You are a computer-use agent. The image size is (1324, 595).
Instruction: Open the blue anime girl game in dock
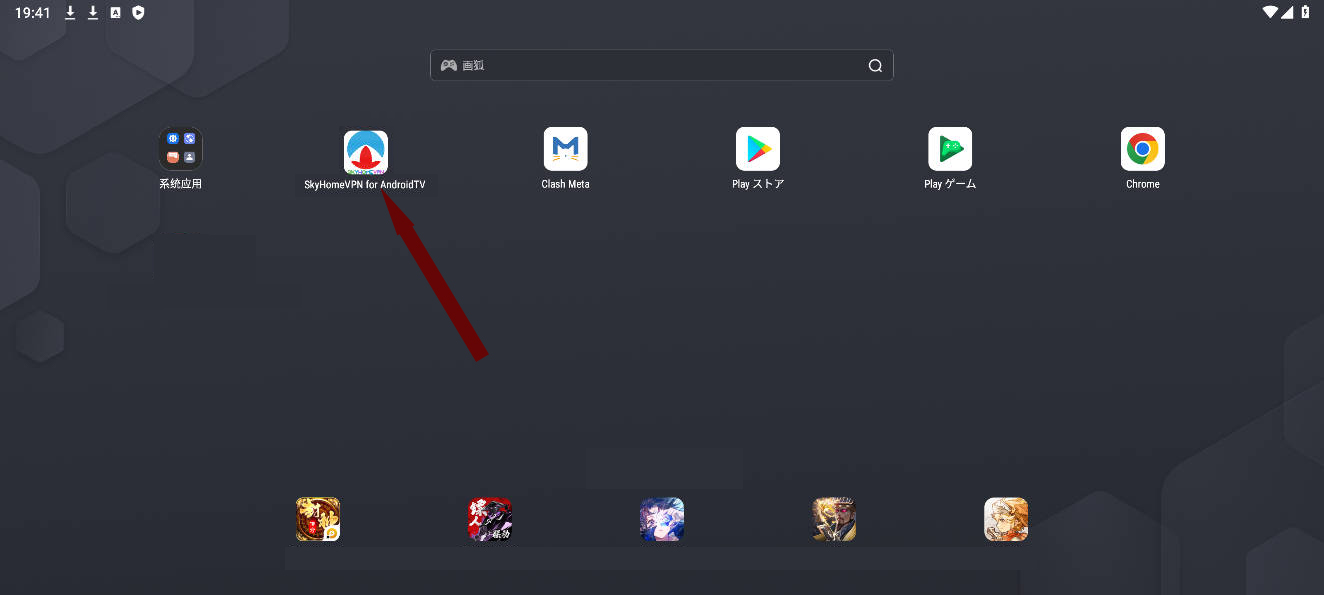pyautogui.click(x=662, y=519)
